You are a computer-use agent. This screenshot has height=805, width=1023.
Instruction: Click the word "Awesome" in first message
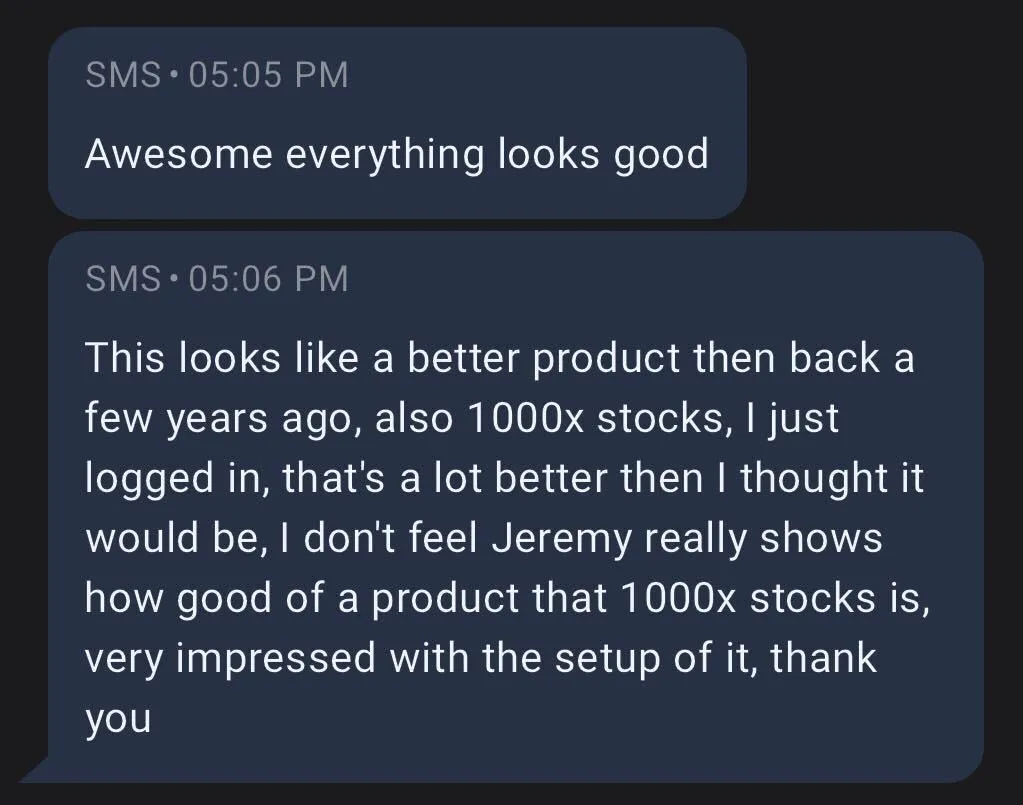(x=178, y=155)
